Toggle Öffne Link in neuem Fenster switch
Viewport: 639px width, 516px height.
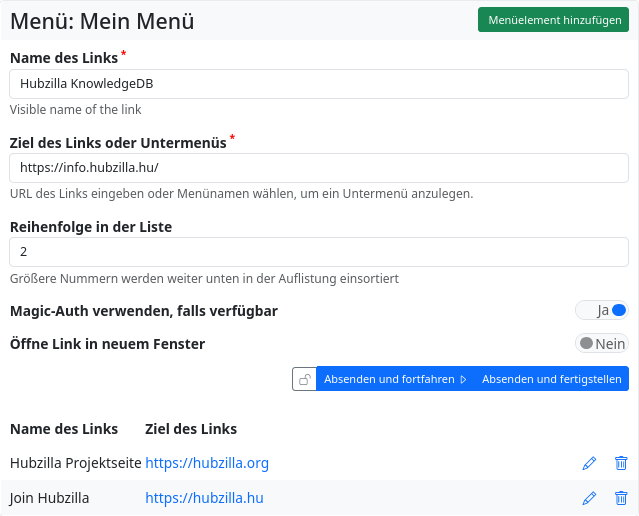602,344
